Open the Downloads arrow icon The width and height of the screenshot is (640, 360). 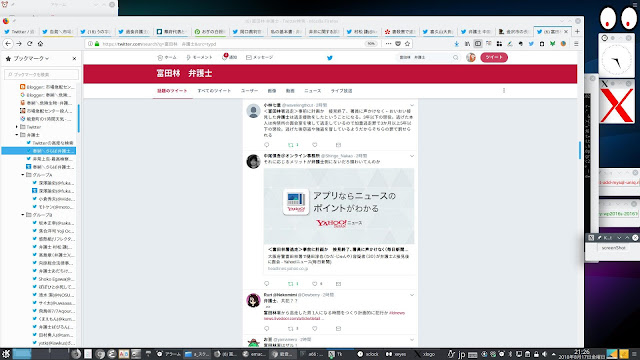[456, 44]
